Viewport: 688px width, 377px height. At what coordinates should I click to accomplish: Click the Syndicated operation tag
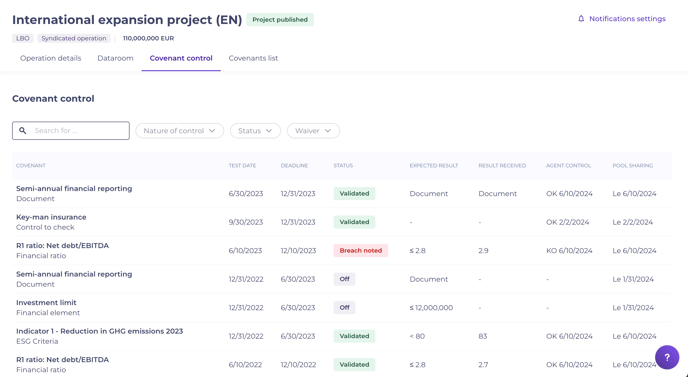point(74,39)
